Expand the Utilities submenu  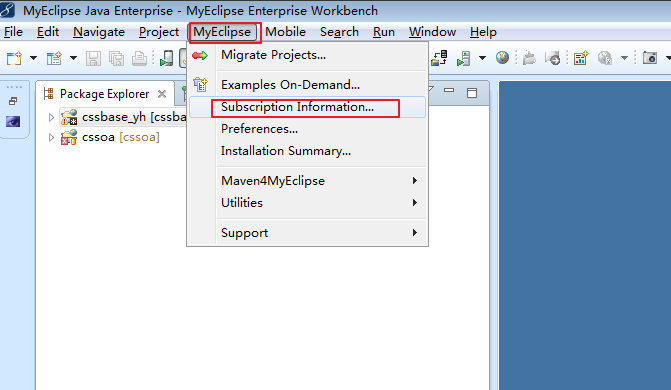click(307, 202)
